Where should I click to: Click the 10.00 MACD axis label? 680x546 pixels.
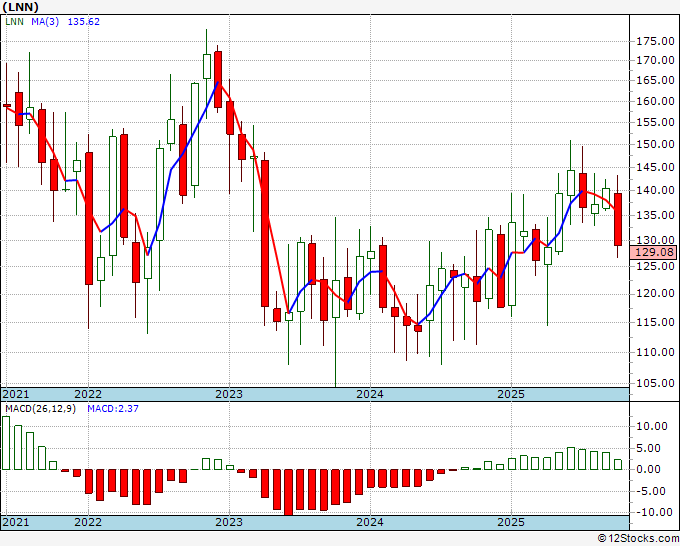(x=652, y=426)
